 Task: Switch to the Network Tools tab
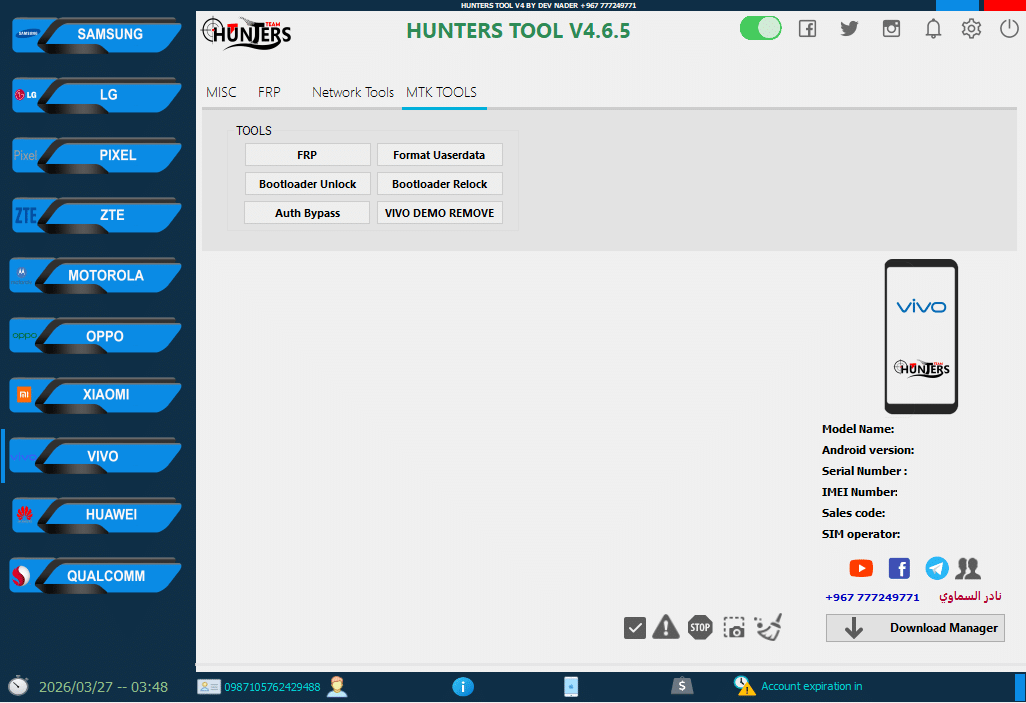[353, 92]
